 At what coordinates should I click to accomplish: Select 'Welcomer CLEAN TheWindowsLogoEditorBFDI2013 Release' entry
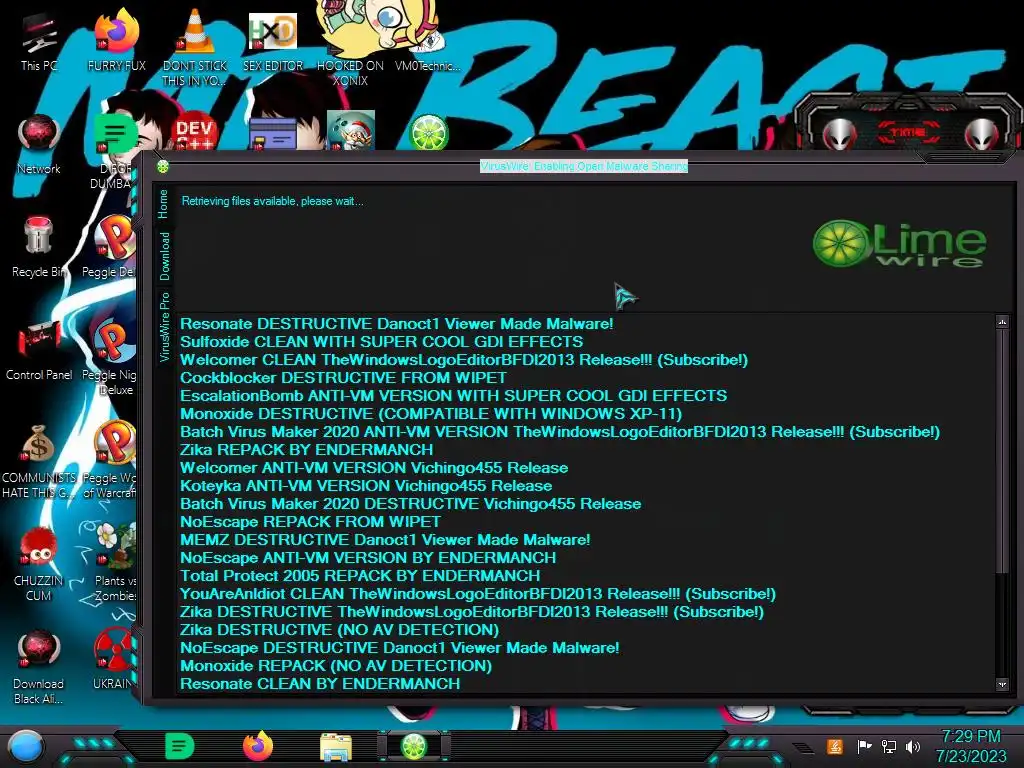464,360
